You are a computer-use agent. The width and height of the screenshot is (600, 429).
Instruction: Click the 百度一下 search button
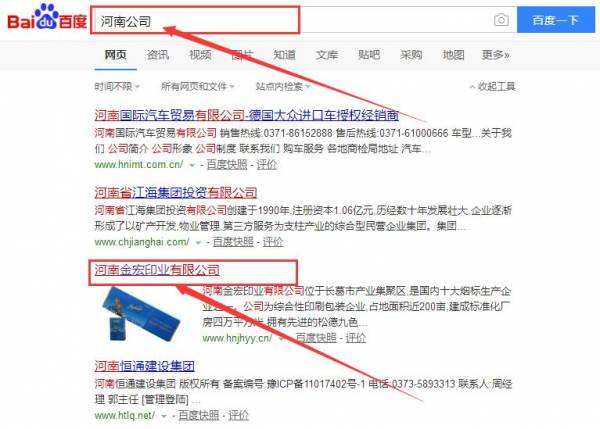pos(556,20)
